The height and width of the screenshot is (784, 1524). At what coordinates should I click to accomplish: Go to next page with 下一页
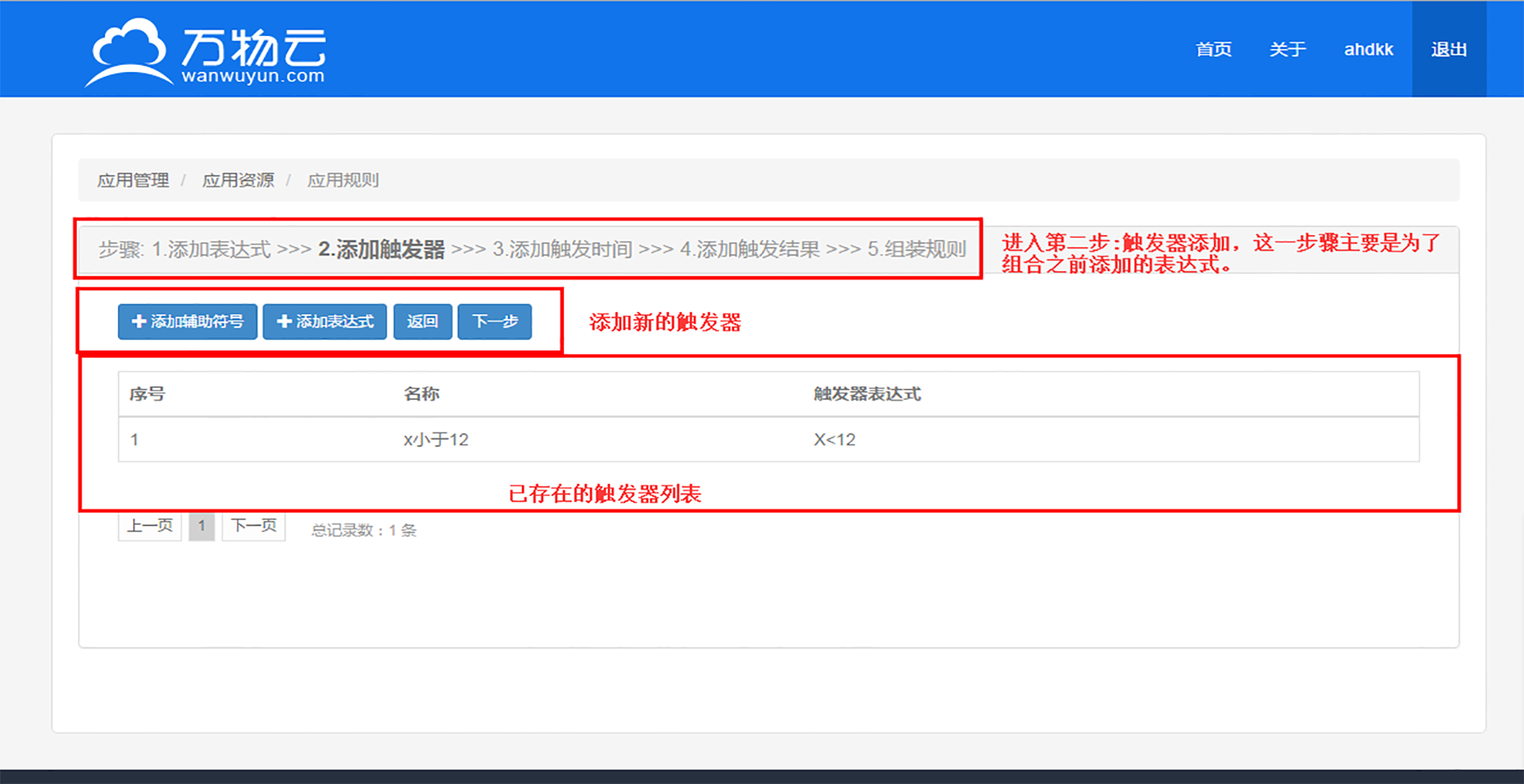click(253, 527)
